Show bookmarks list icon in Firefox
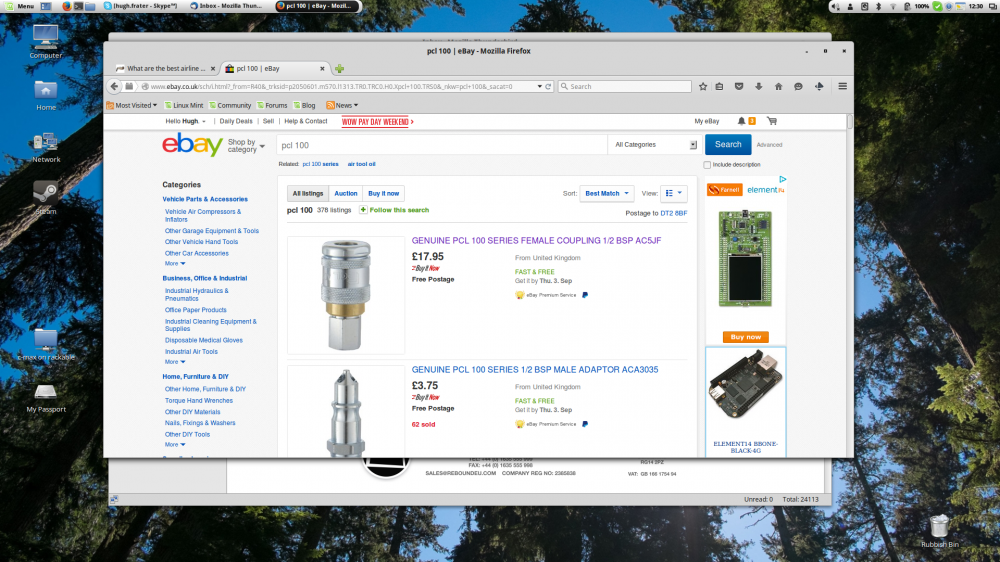Image resolution: width=1000 pixels, height=562 pixels. (x=719, y=86)
